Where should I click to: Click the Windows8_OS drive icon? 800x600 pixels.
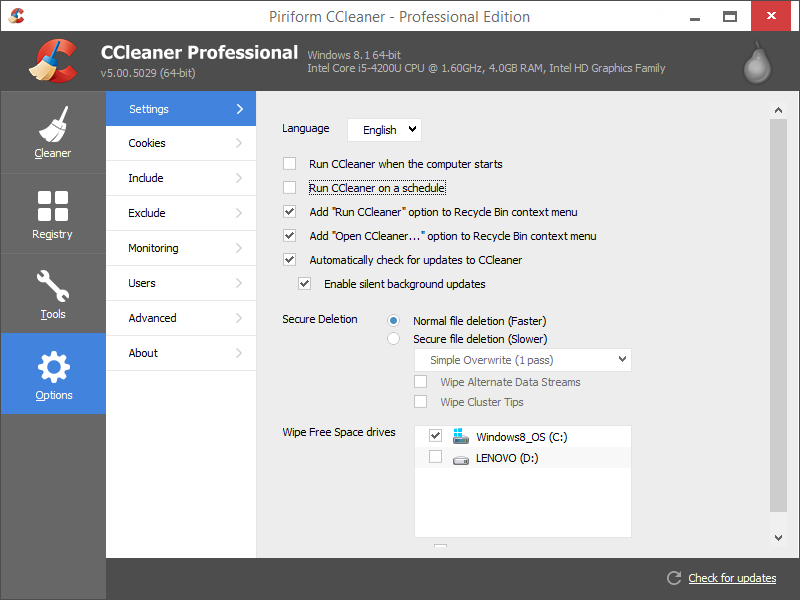click(x=460, y=436)
